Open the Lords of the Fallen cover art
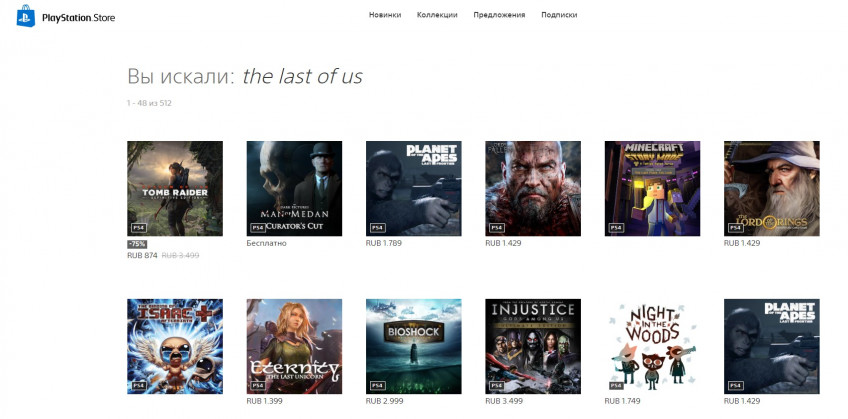Viewport: 848px width, 419px height. 533,189
